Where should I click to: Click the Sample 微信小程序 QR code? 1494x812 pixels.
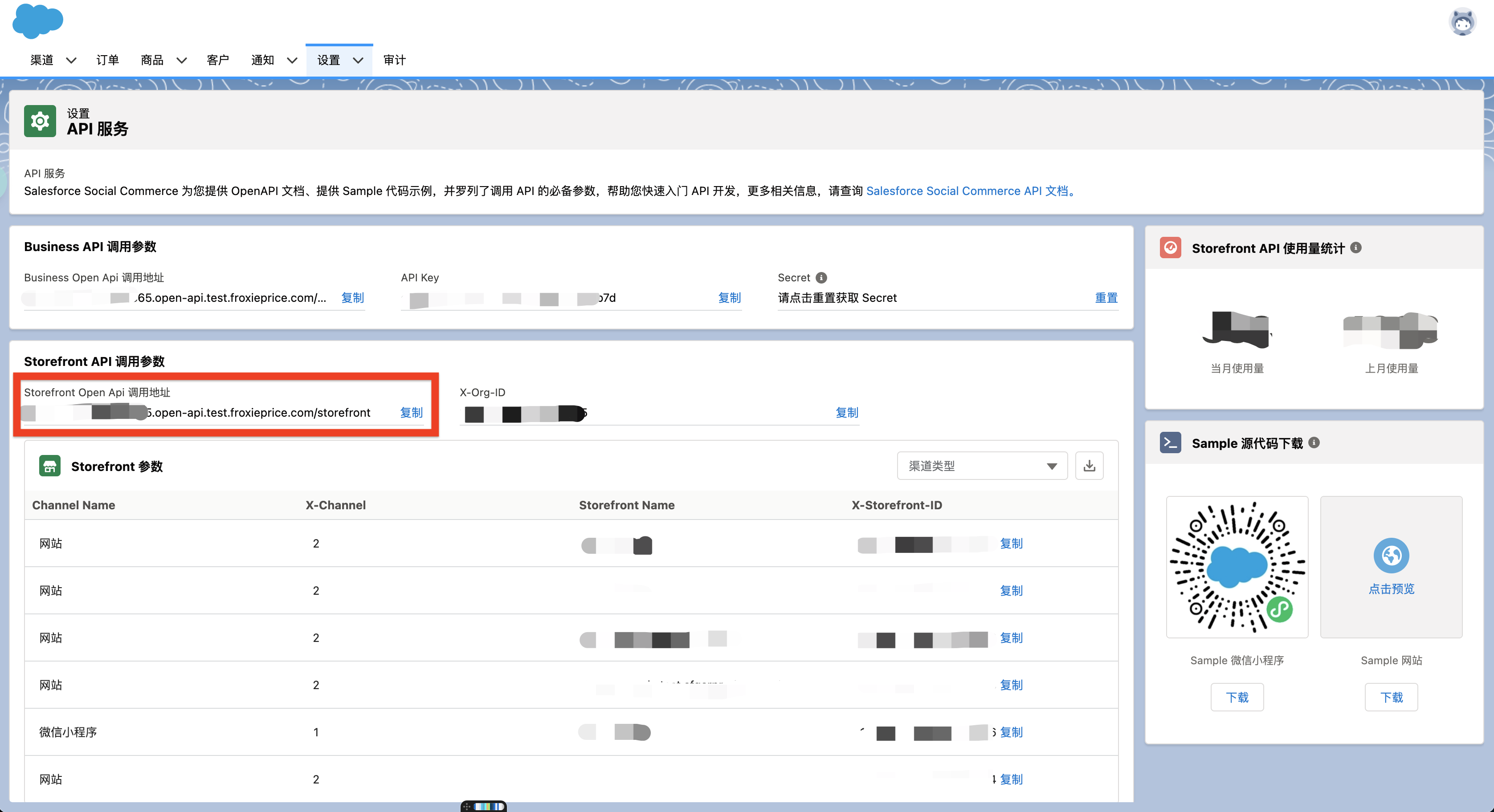point(1237,566)
